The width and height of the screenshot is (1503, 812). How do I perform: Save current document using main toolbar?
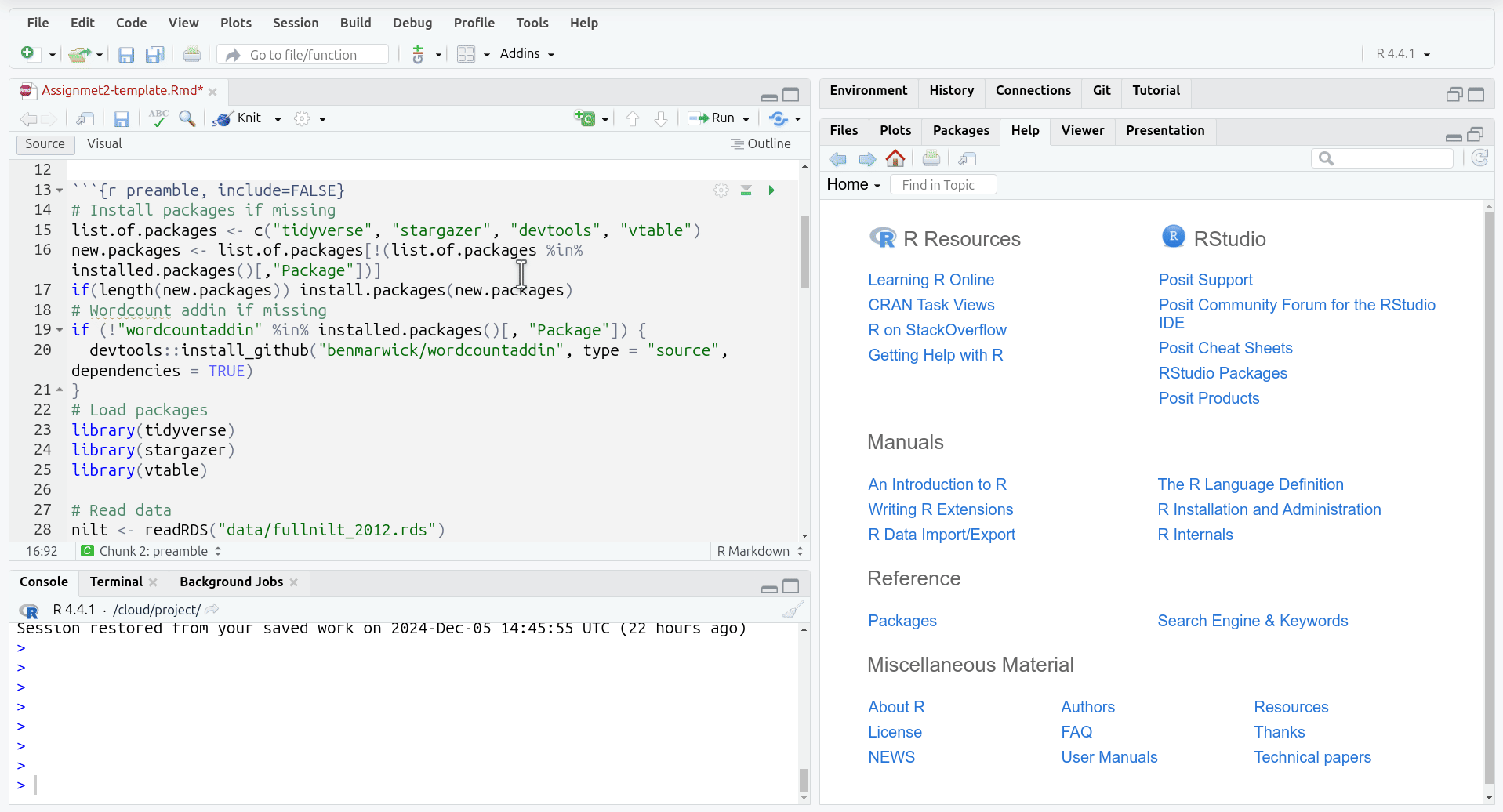tap(125, 54)
